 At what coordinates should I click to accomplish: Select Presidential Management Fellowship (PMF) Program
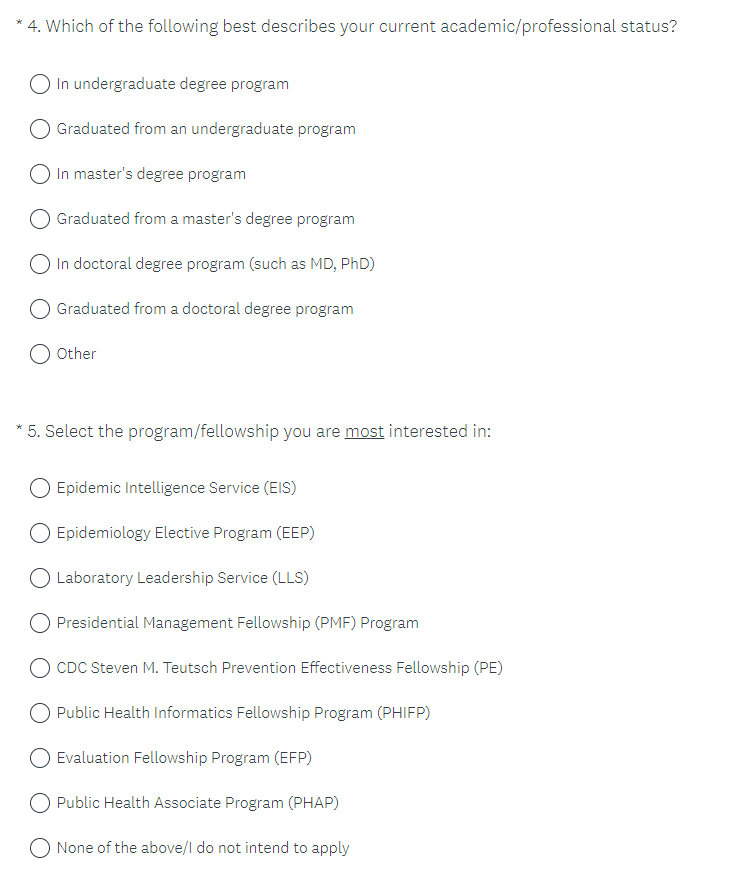[41, 623]
